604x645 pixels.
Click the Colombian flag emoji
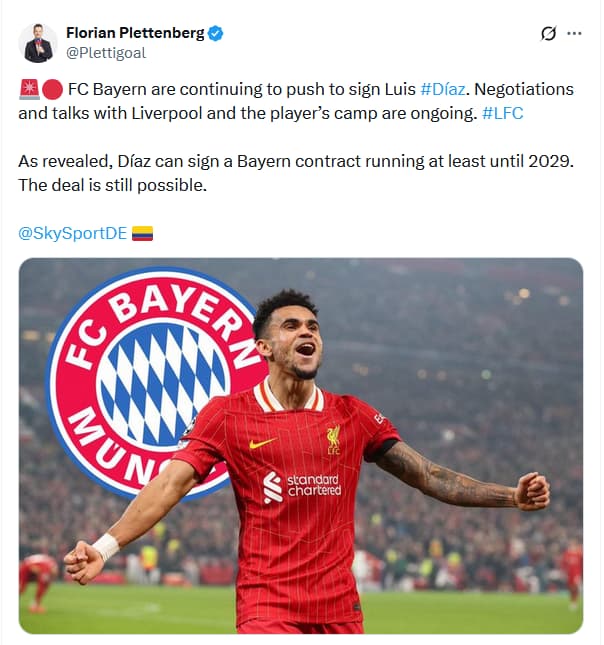[142, 234]
